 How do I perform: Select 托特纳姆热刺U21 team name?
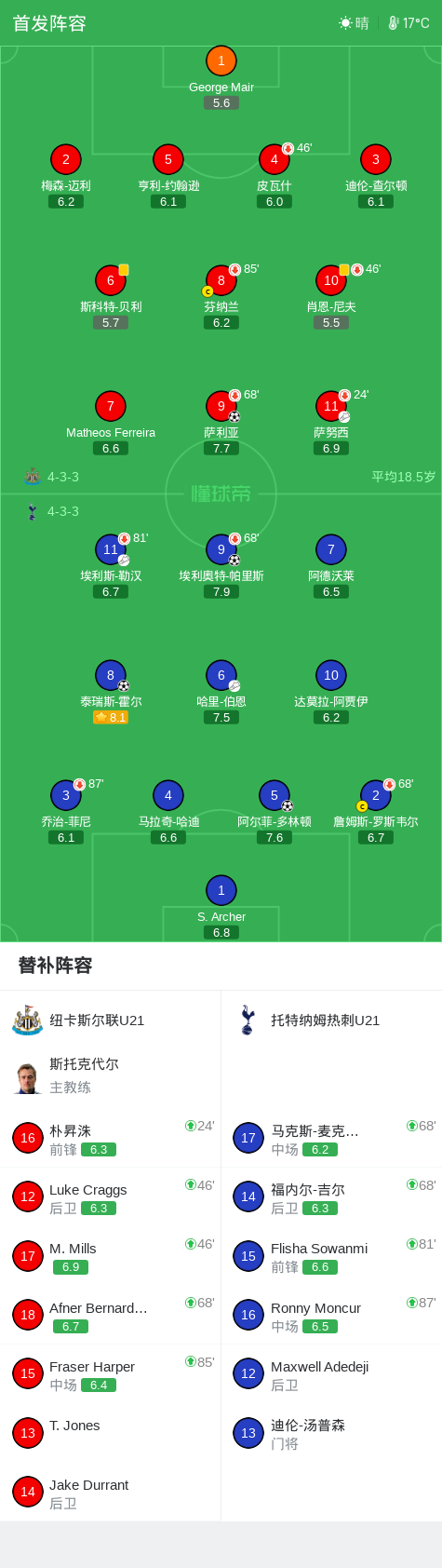tap(325, 1021)
